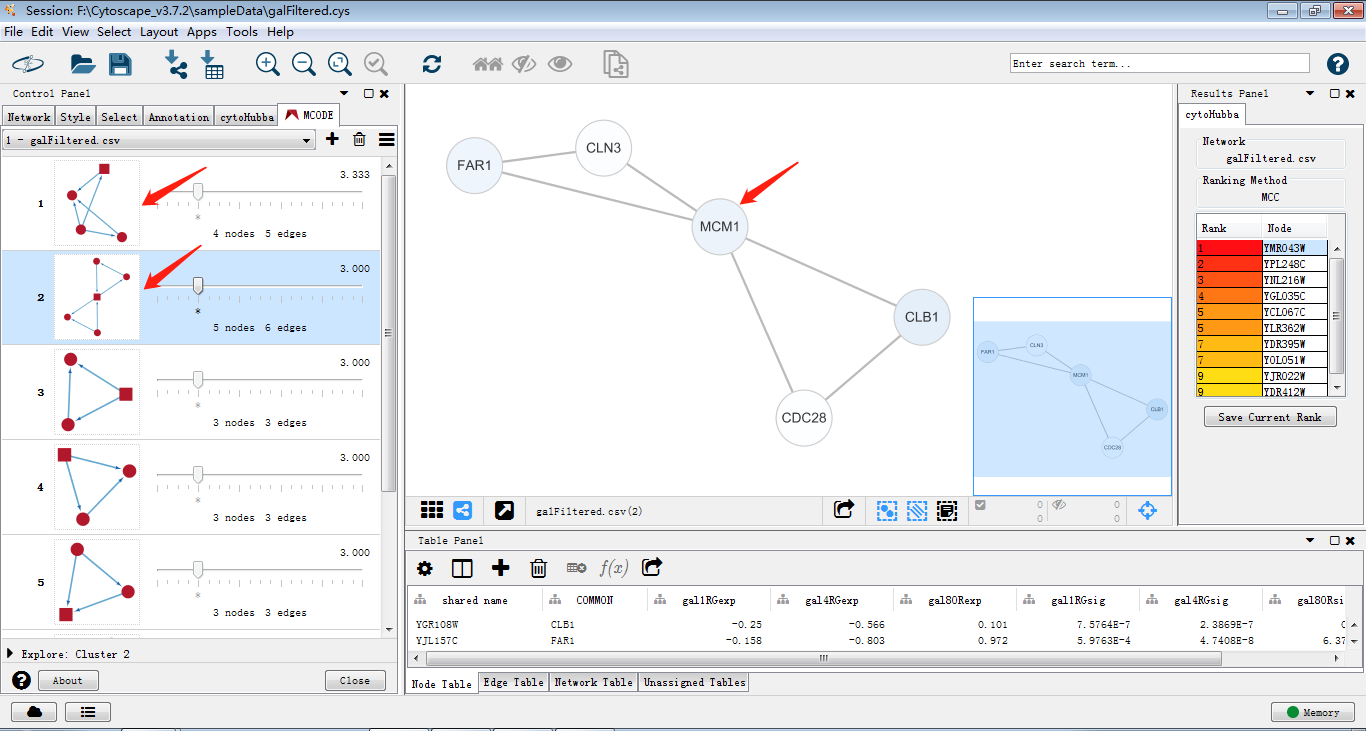
Task: Click the Show All Nodes eye icon
Action: coord(560,64)
